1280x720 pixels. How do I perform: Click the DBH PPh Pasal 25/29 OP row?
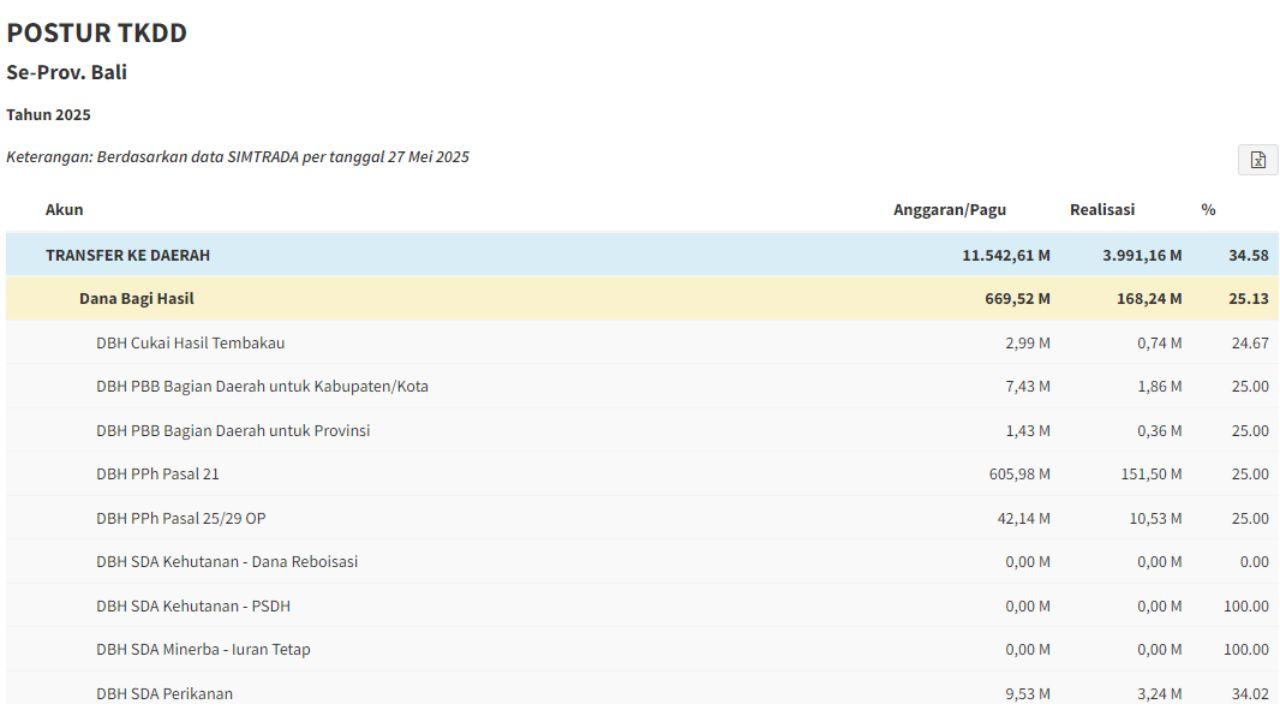(181, 518)
